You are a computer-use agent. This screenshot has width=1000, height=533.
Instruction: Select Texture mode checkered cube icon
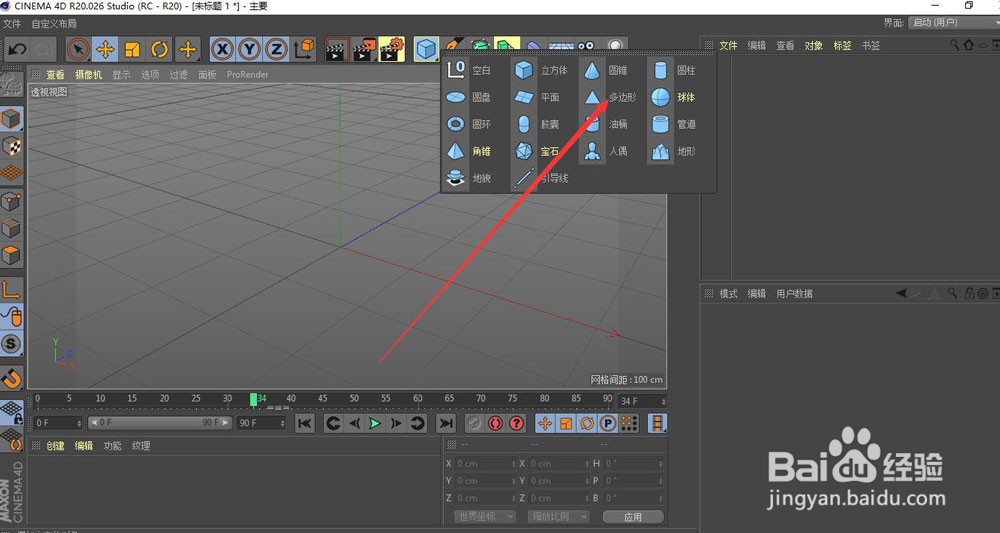click(11, 146)
